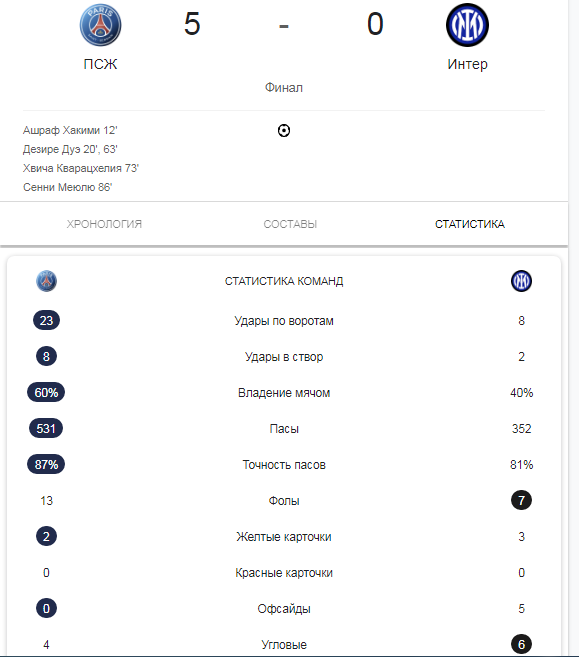Click the 23 shots badge for PSG
Image resolution: width=579 pixels, height=657 pixels.
coord(47,320)
